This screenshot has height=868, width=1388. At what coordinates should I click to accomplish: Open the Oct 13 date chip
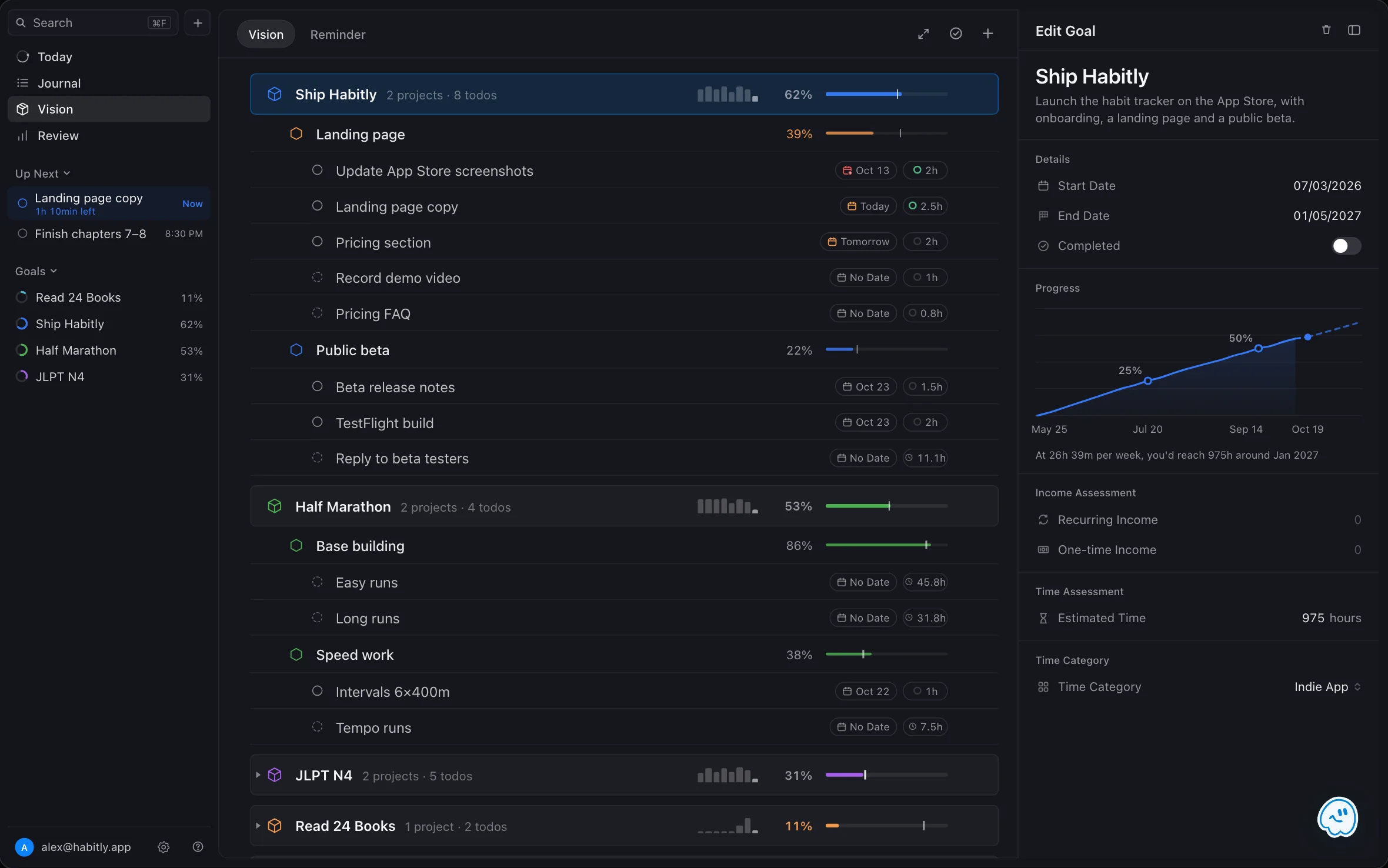[866, 171]
